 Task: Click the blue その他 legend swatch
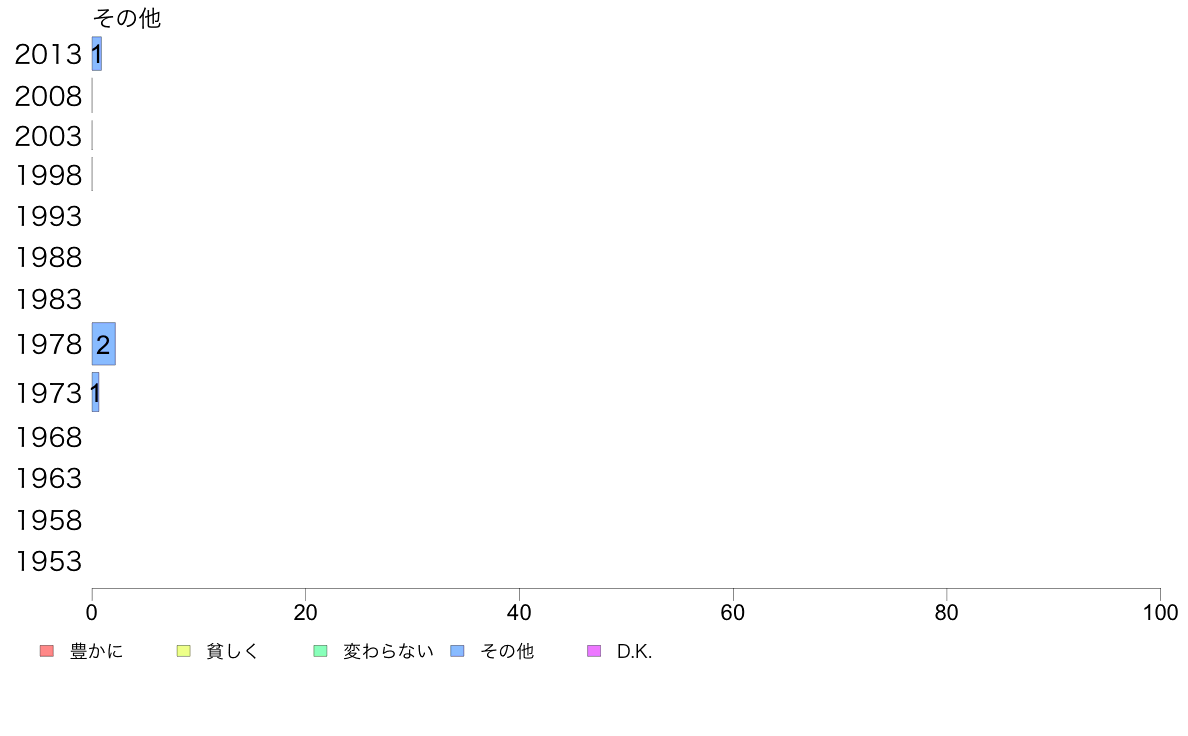(457, 651)
